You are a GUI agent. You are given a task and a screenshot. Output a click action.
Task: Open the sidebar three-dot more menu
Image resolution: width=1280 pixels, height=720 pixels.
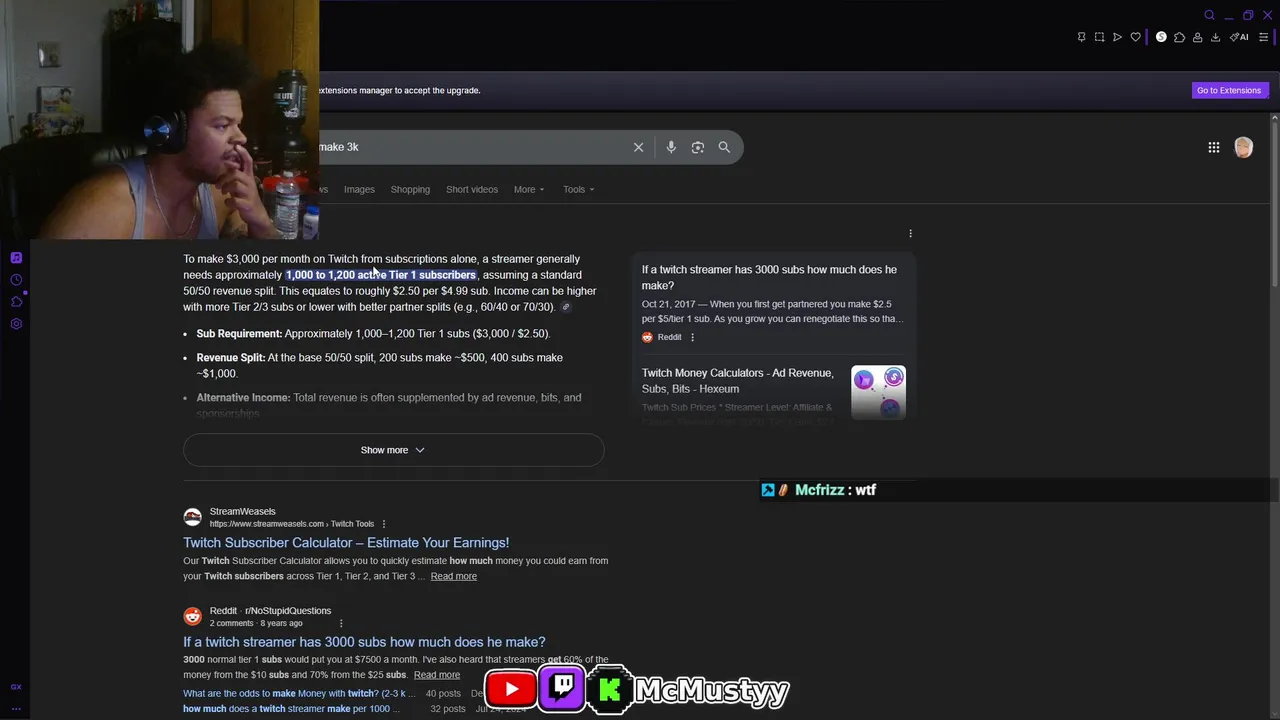pos(16,709)
